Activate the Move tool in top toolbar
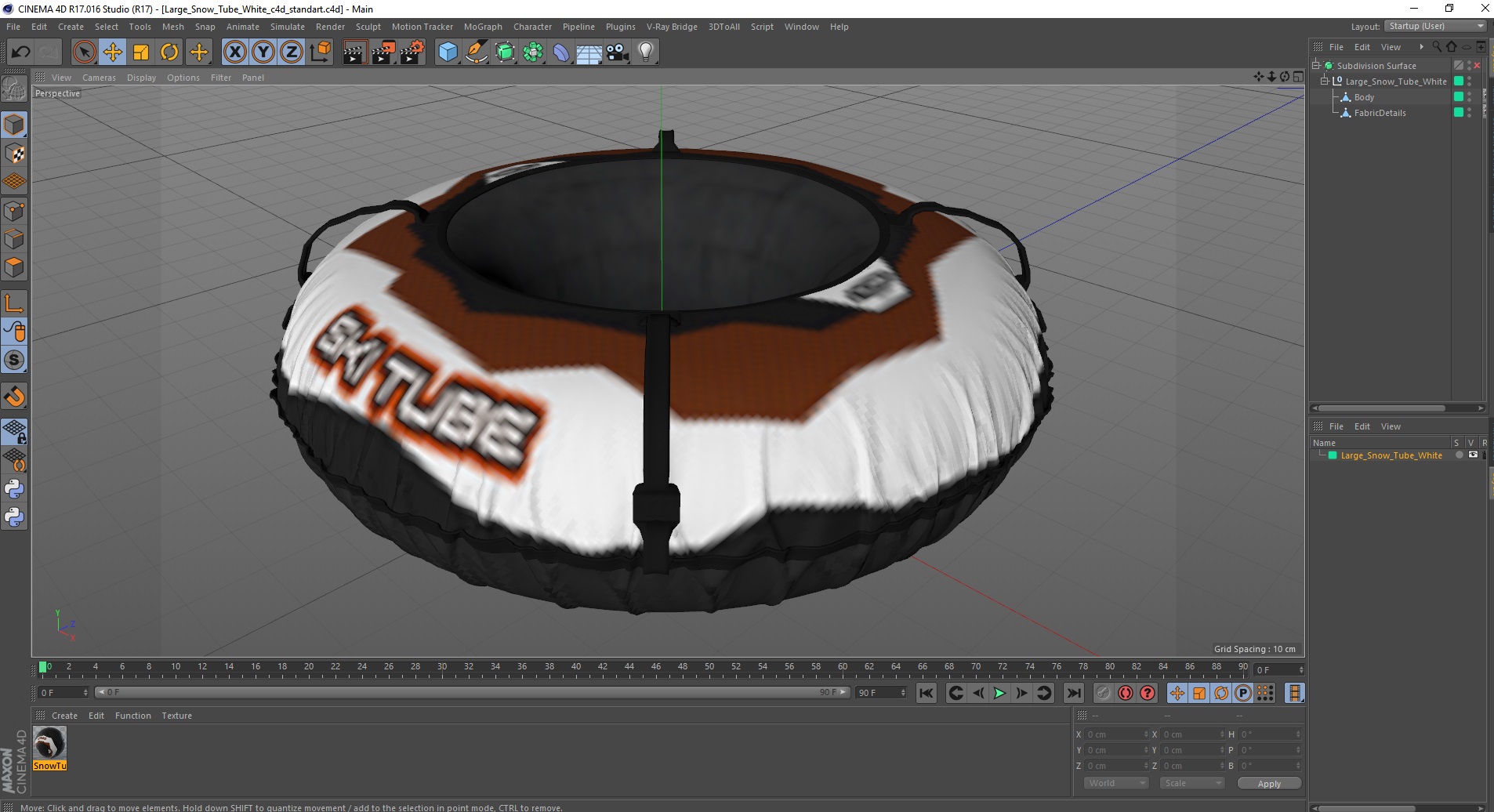 pyautogui.click(x=113, y=53)
